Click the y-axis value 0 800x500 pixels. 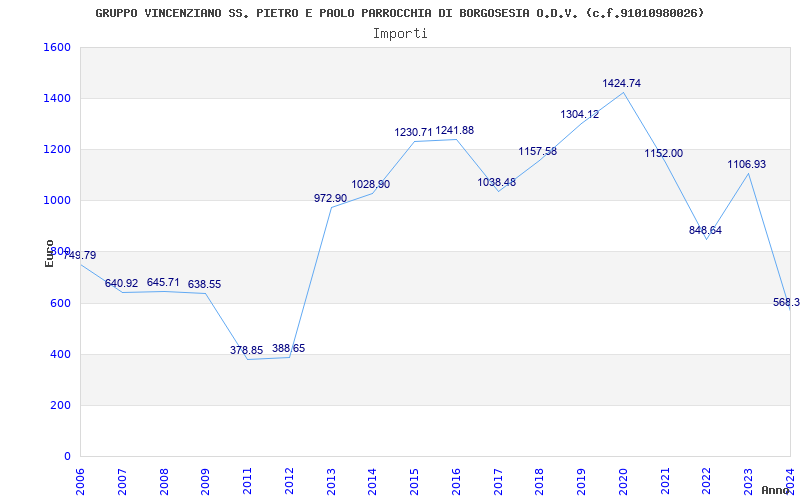click(x=67, y=456)
